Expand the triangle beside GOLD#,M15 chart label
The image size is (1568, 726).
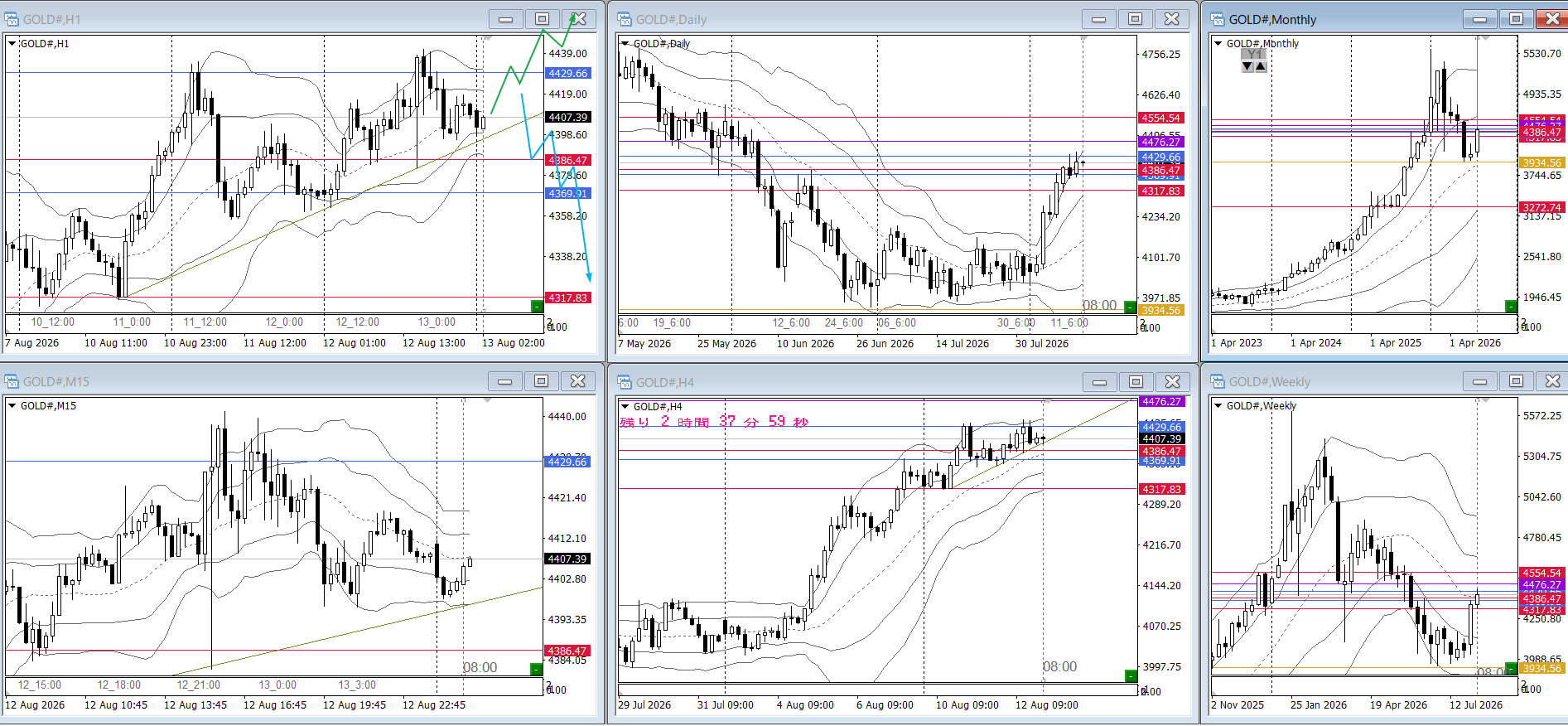point(12,406)
